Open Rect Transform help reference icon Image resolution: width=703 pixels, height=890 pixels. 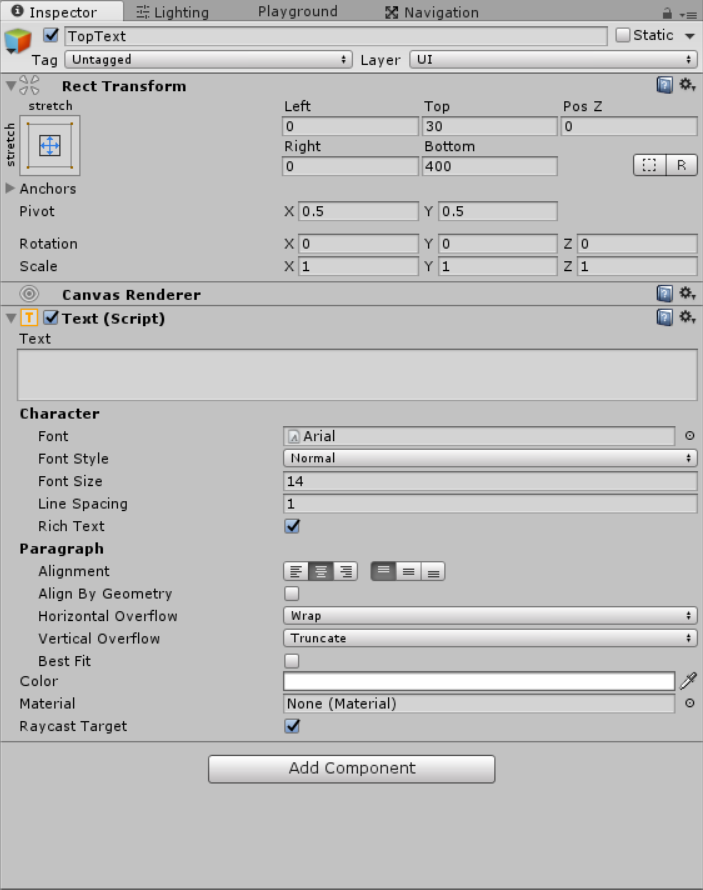coord(664,85)
